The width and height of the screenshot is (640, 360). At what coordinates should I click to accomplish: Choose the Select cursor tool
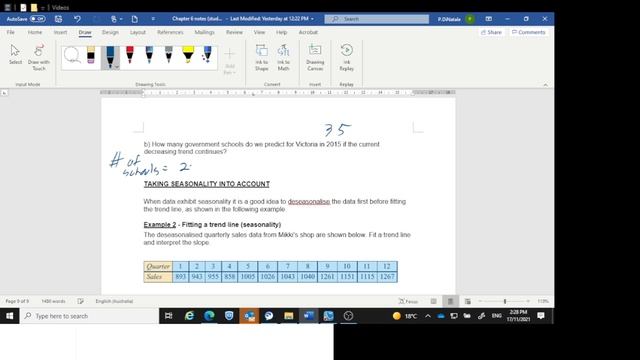(x=15, y=55)
